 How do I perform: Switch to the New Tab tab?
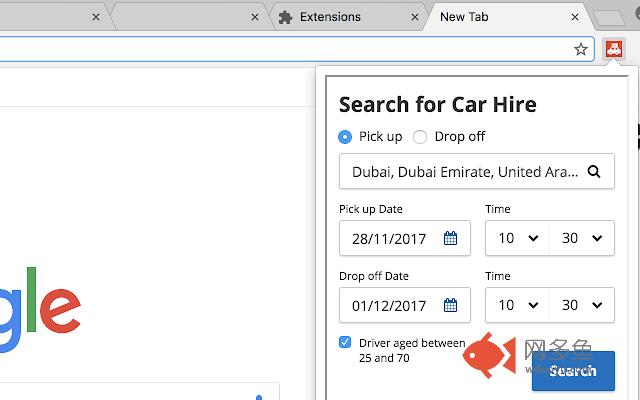pos(508,17)
